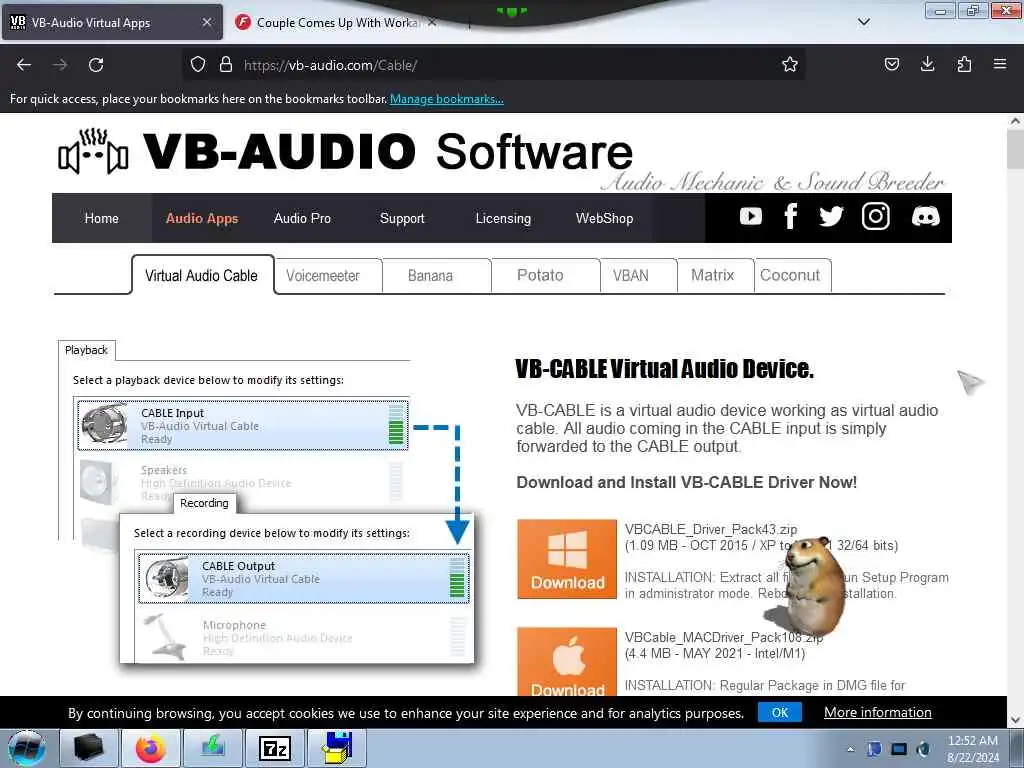
Task: Click the 'VB-CABLE Virtual Audio Device.' heading
Action: tap(664, 369)
